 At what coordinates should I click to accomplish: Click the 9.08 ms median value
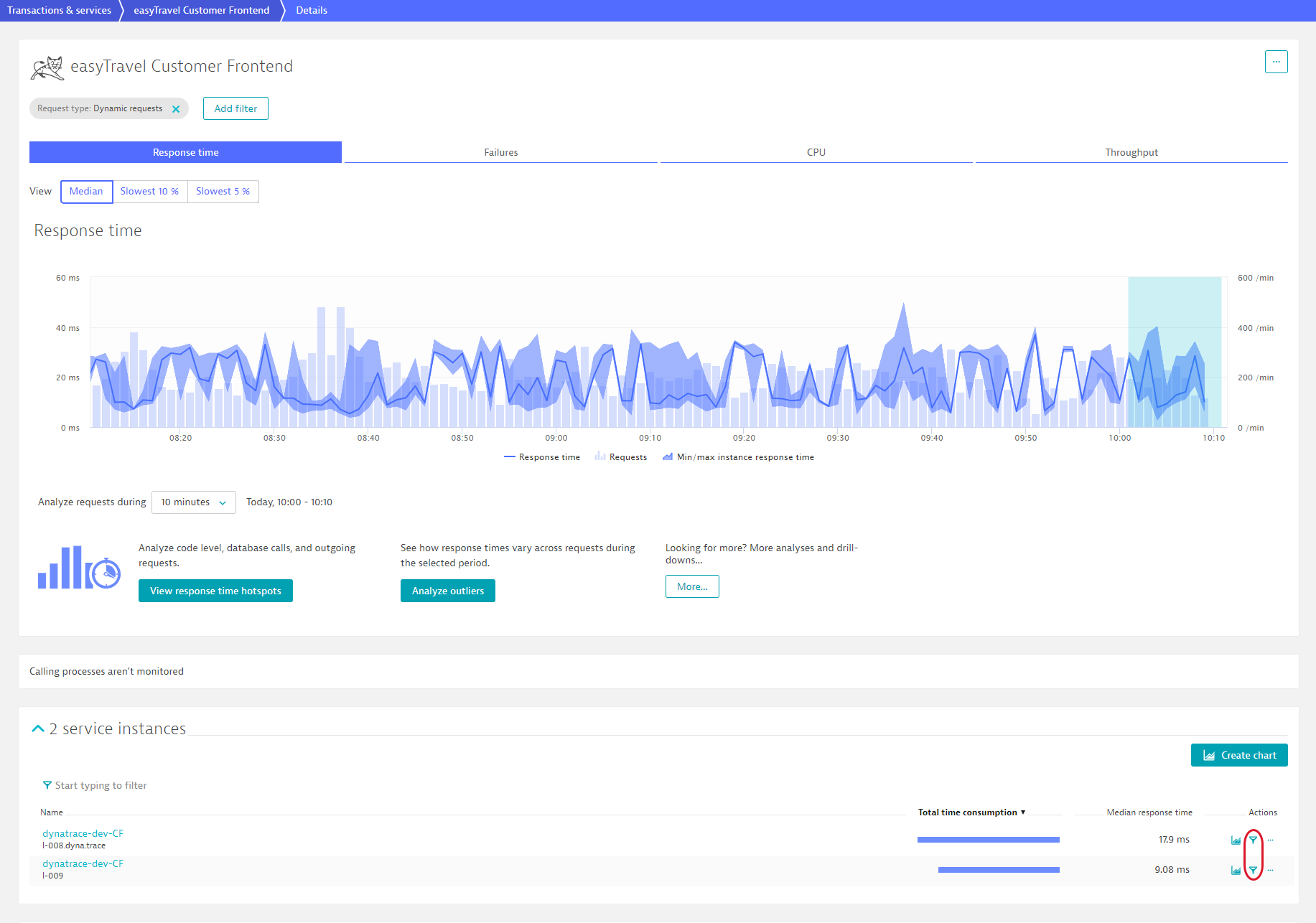point(1172,870)
